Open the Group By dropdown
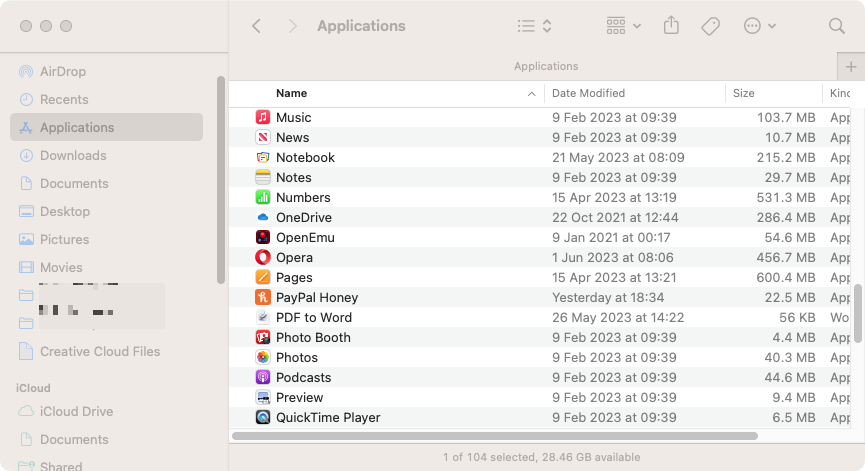865x471 pixels. 623,26
